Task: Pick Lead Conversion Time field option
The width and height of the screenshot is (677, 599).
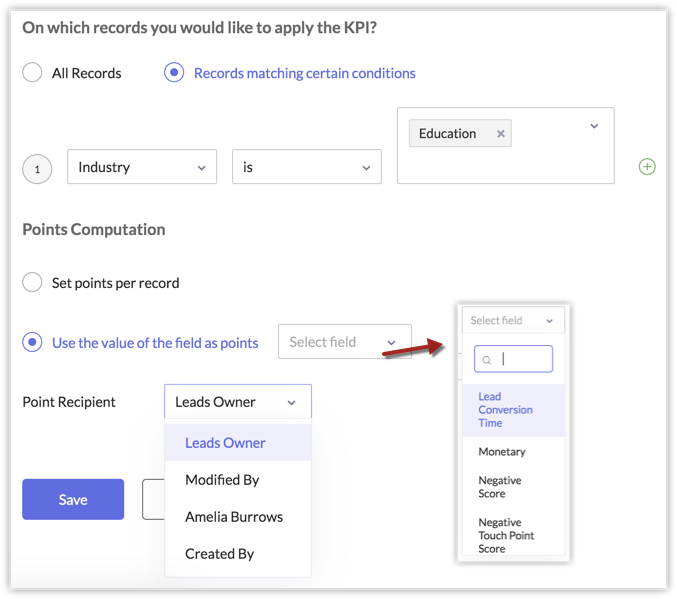Action: (x=505, y=410)
